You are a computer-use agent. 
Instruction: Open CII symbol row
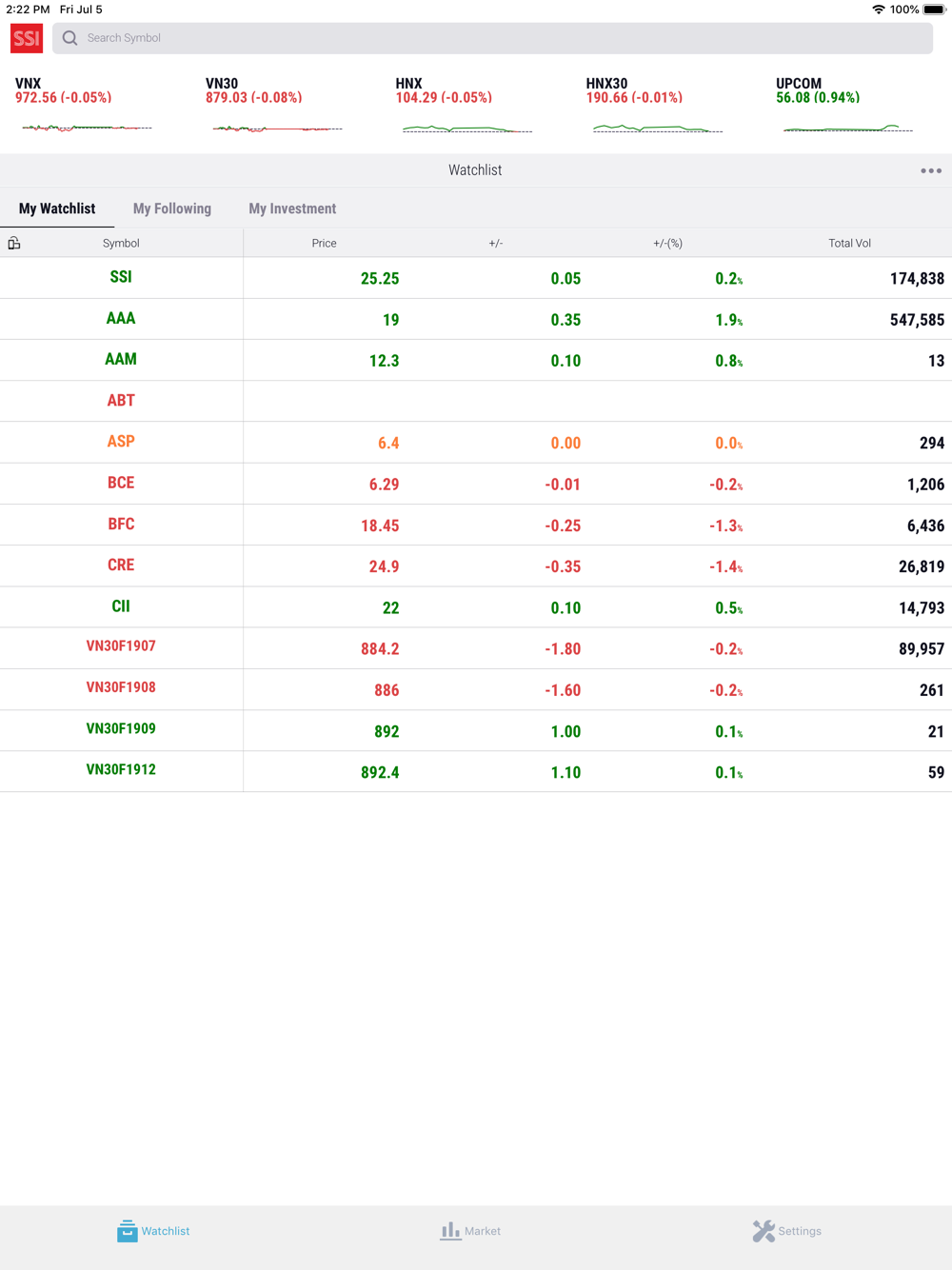(476, 606)
